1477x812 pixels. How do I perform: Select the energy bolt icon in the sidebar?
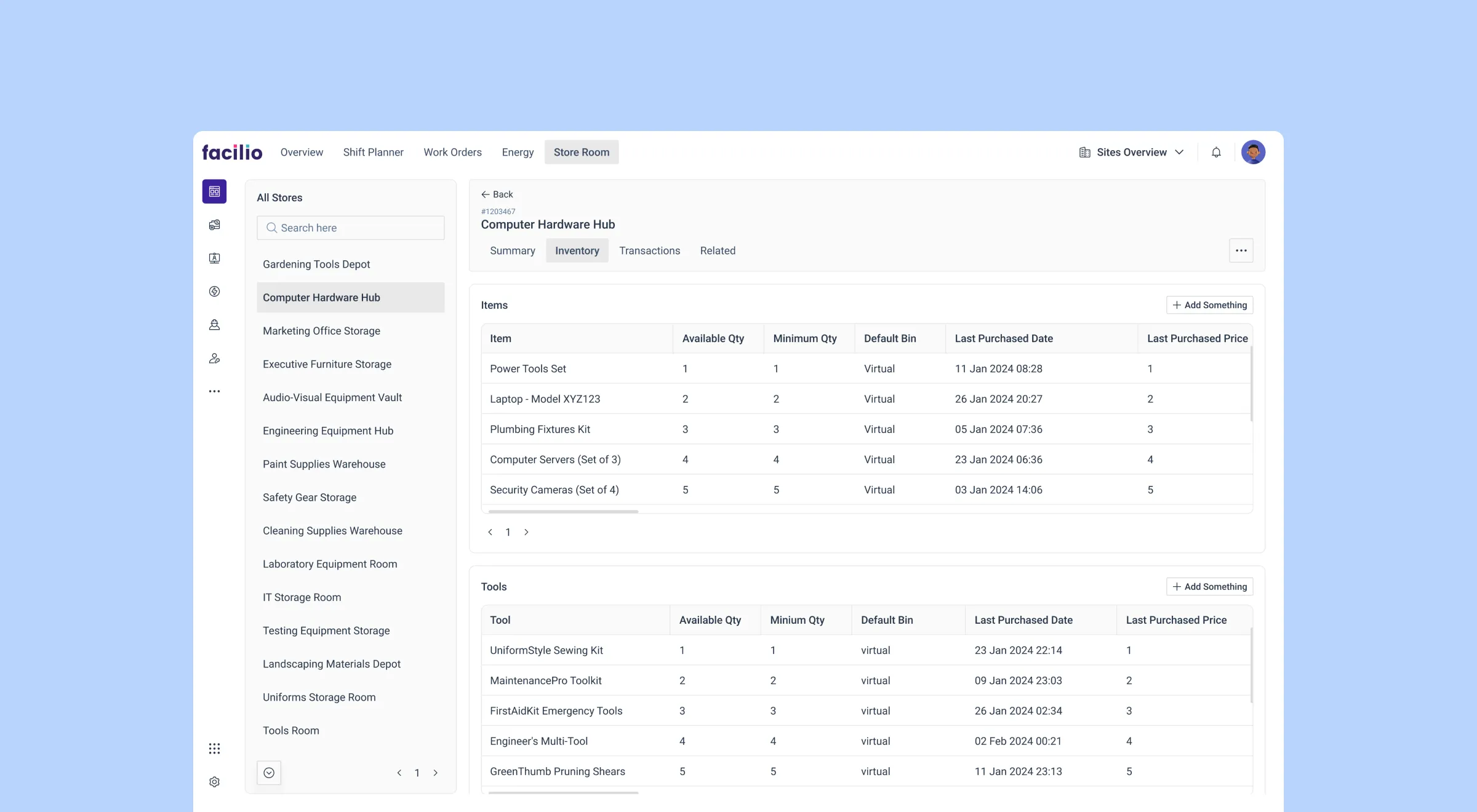tap(214, 292)
